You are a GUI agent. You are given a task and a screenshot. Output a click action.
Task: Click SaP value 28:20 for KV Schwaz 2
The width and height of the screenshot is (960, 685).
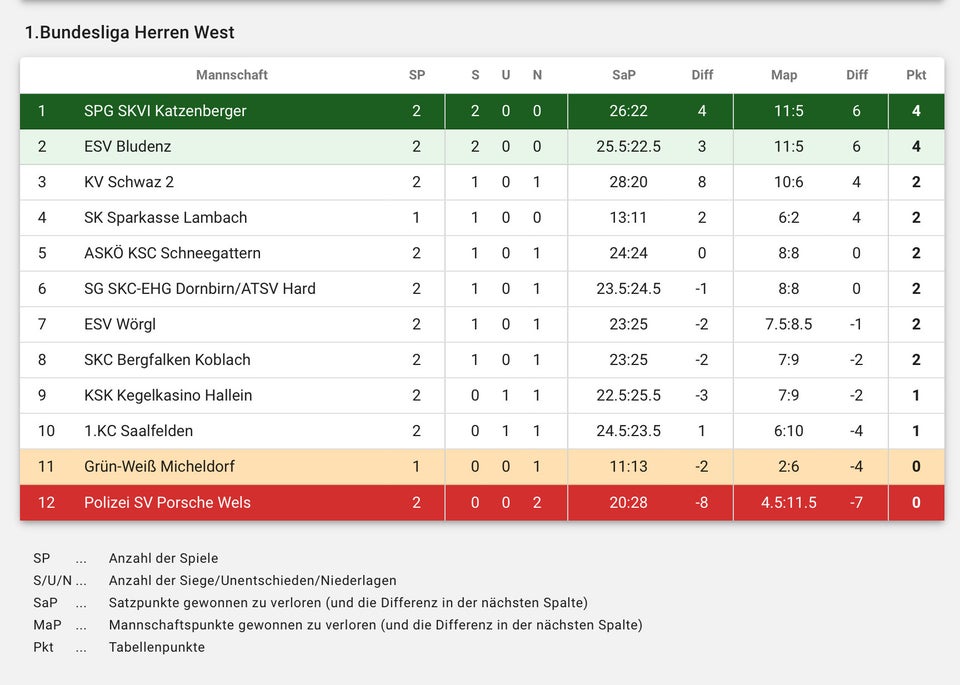[628, 182]
